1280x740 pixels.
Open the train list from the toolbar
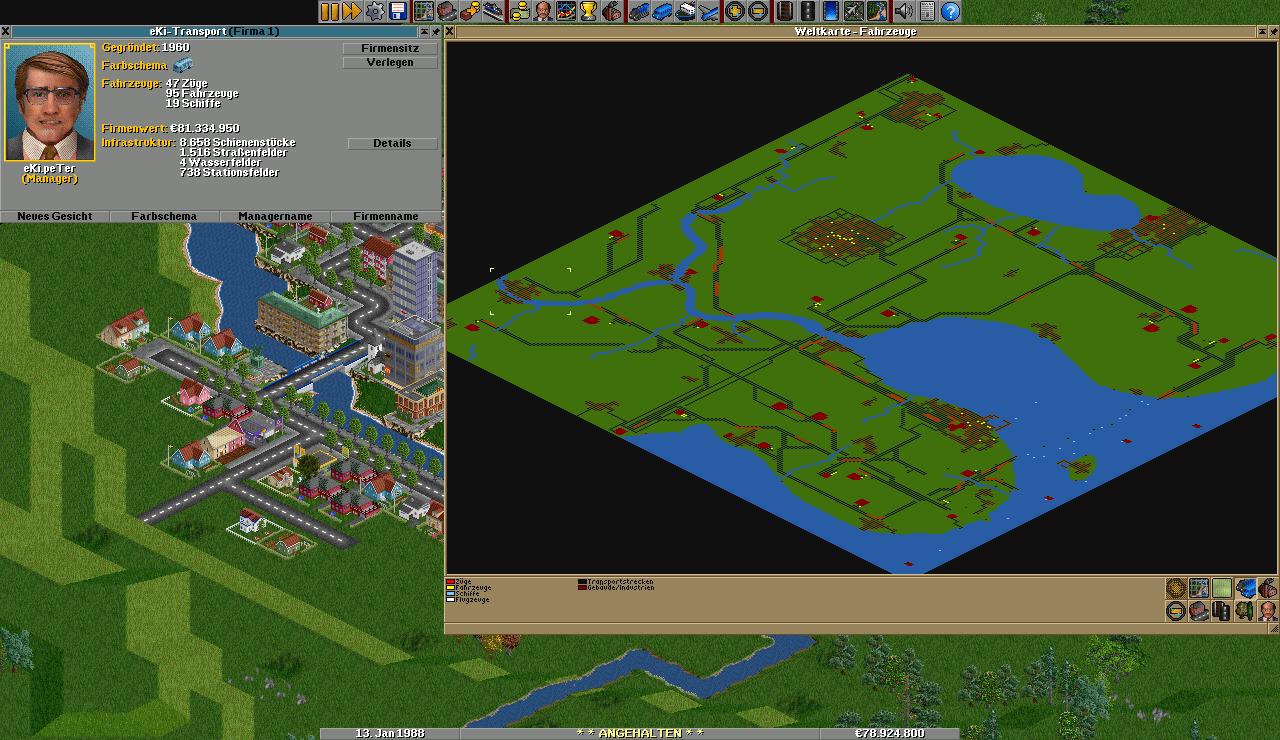[x=638, y=12]
